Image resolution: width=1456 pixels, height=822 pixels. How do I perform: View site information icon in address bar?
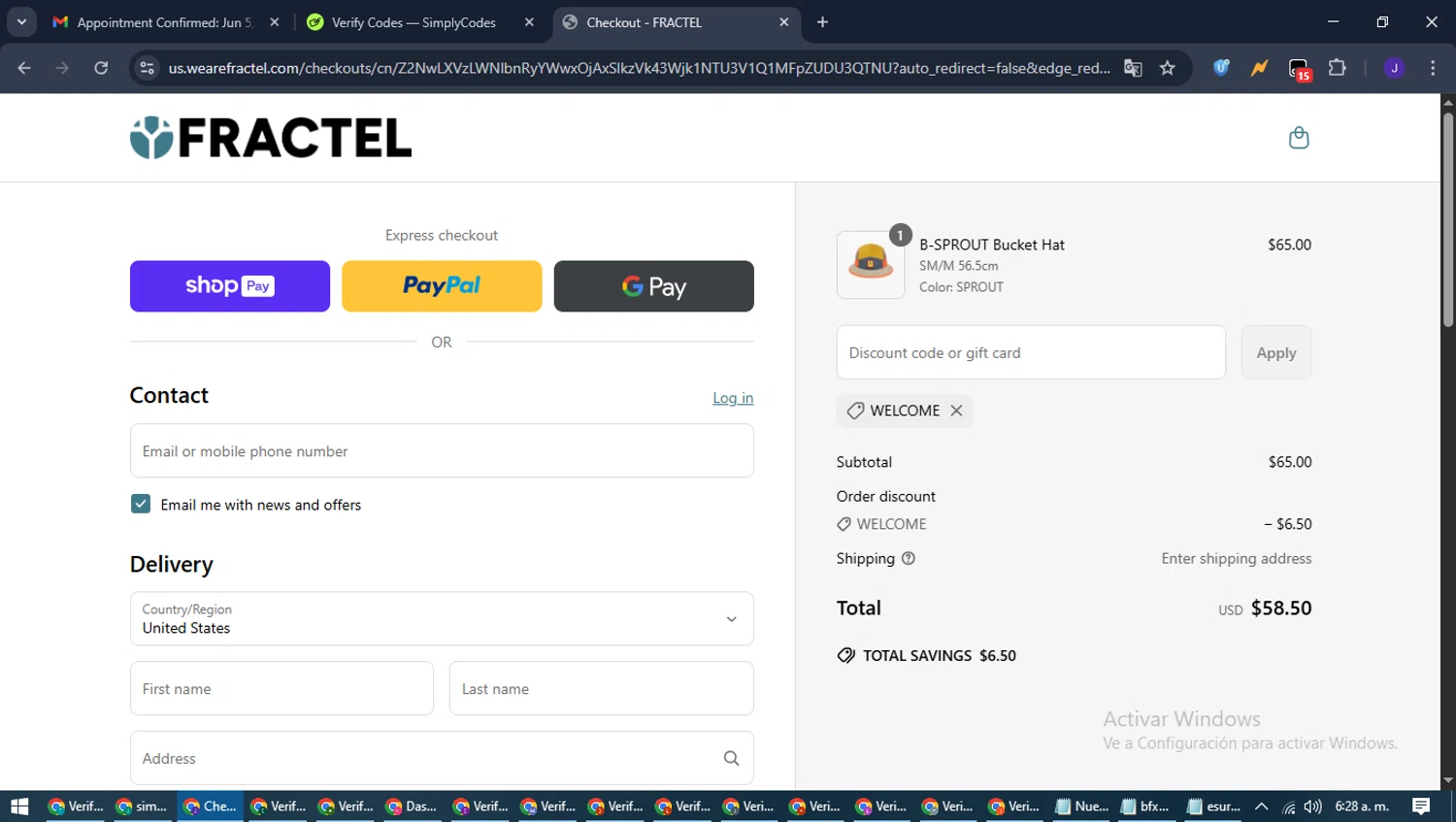(x=147, y=68)
